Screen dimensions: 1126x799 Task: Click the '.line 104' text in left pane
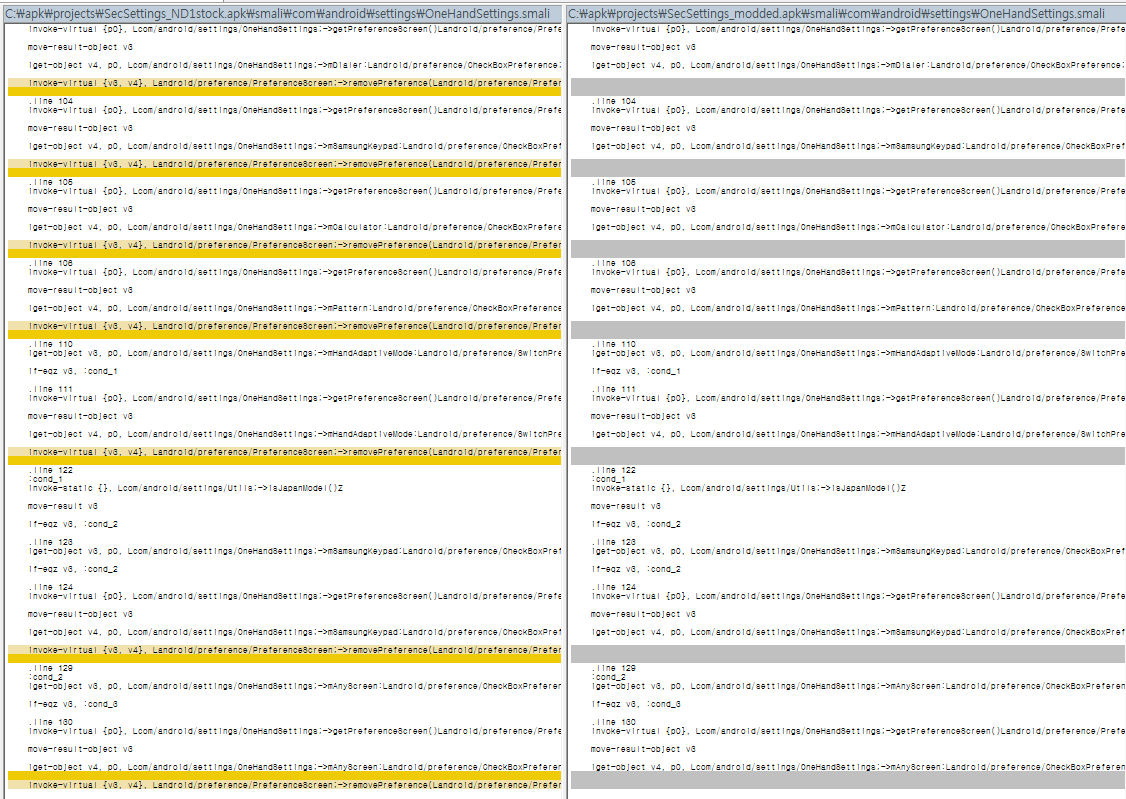(x=51, y=102)
